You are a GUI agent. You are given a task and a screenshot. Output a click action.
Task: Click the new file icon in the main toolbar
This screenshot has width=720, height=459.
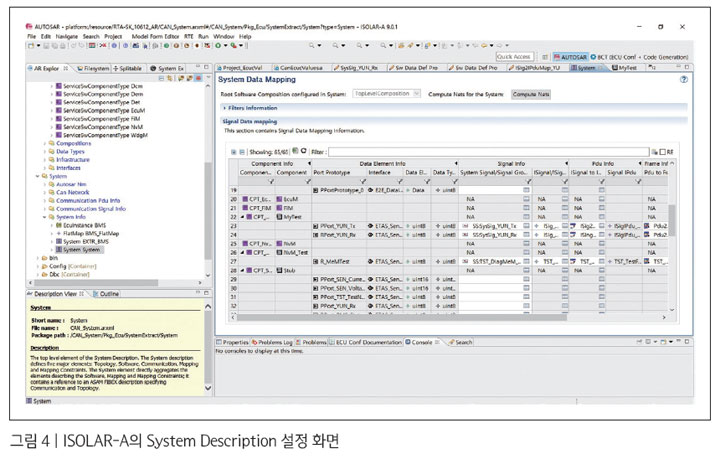tap(31, 45)
